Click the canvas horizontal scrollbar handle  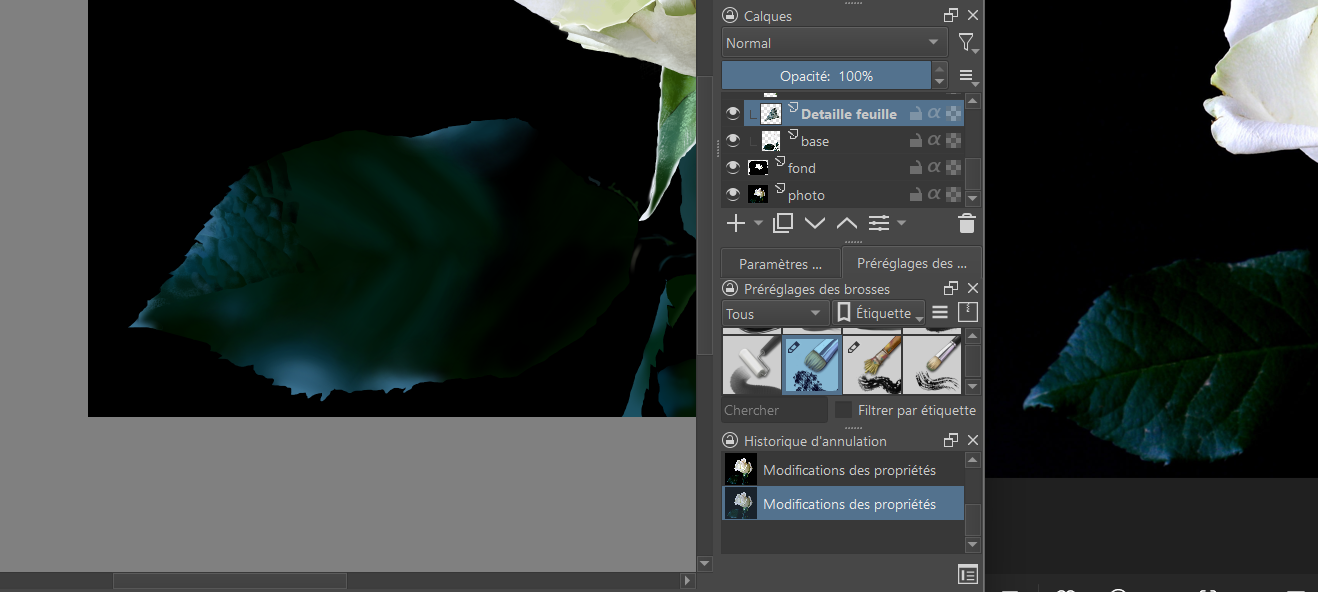coord(230,581)
